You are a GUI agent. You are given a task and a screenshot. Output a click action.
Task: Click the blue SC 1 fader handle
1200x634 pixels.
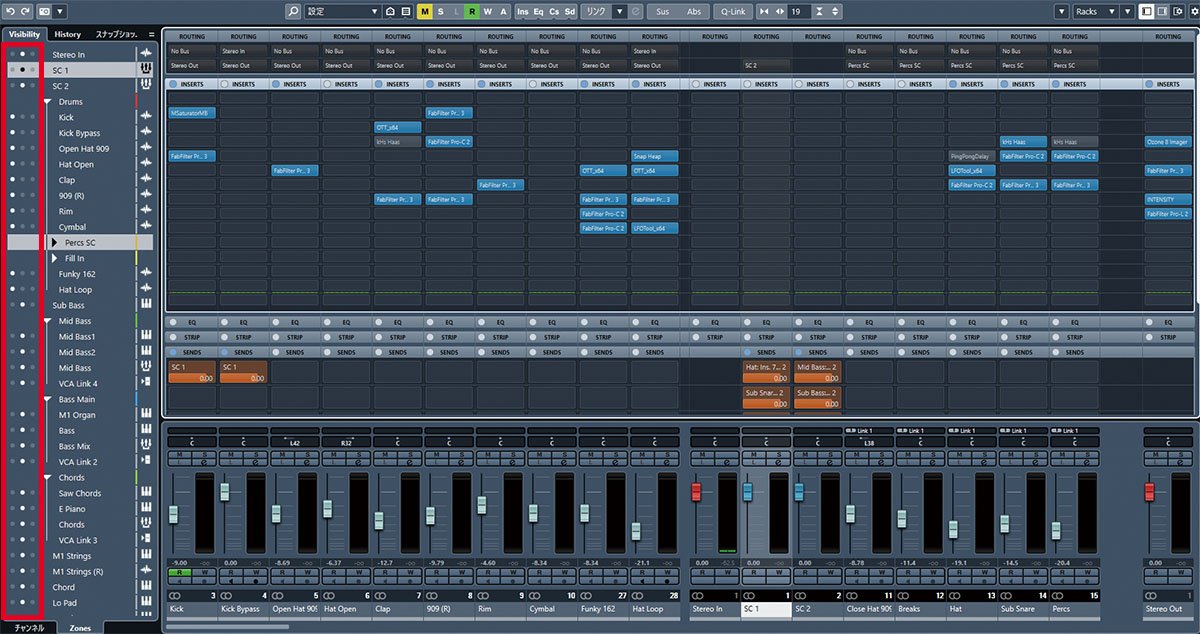(x=747, y=492)
